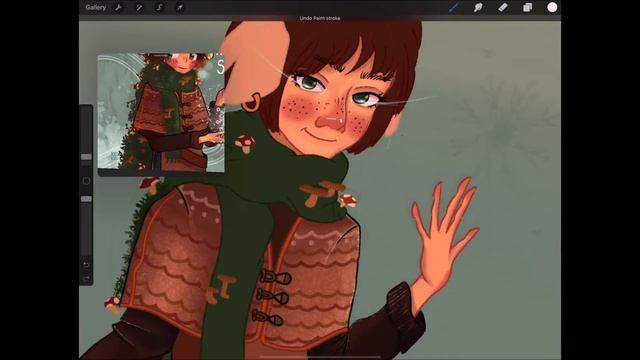Open the Layers panel

[x=527, y=7]
